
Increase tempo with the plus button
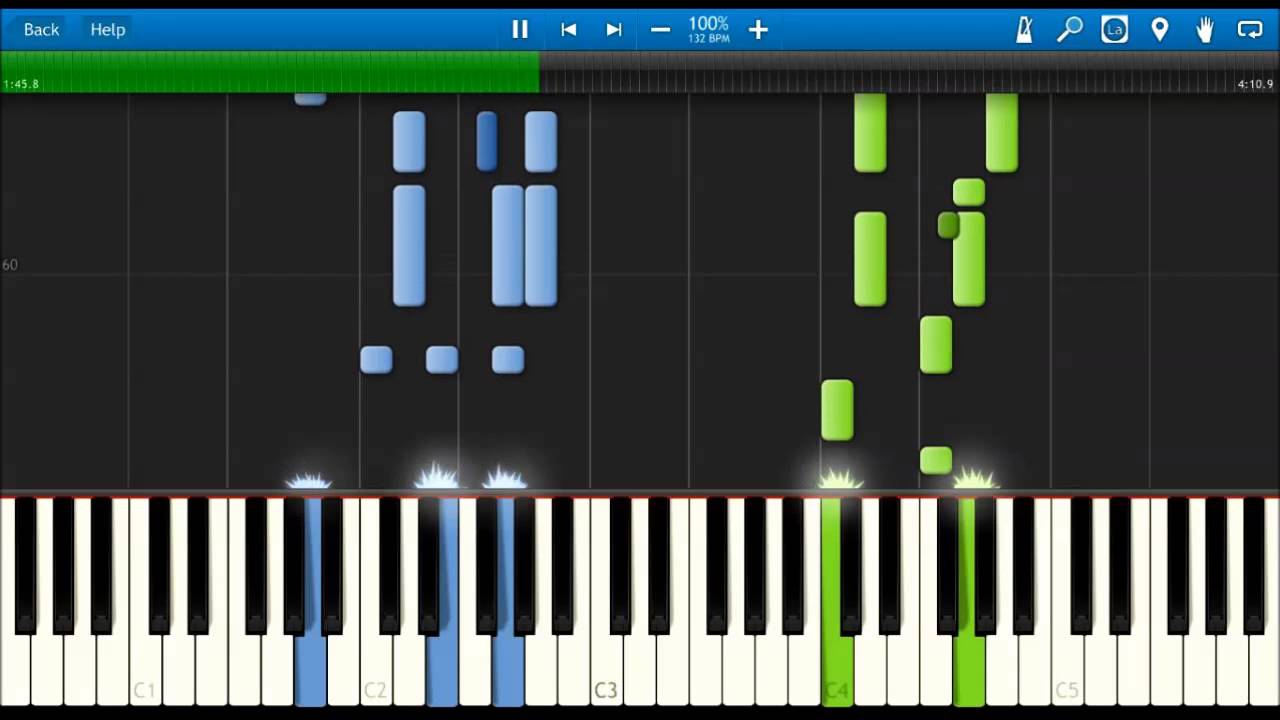pyautogui.click(x=758, y=30)
